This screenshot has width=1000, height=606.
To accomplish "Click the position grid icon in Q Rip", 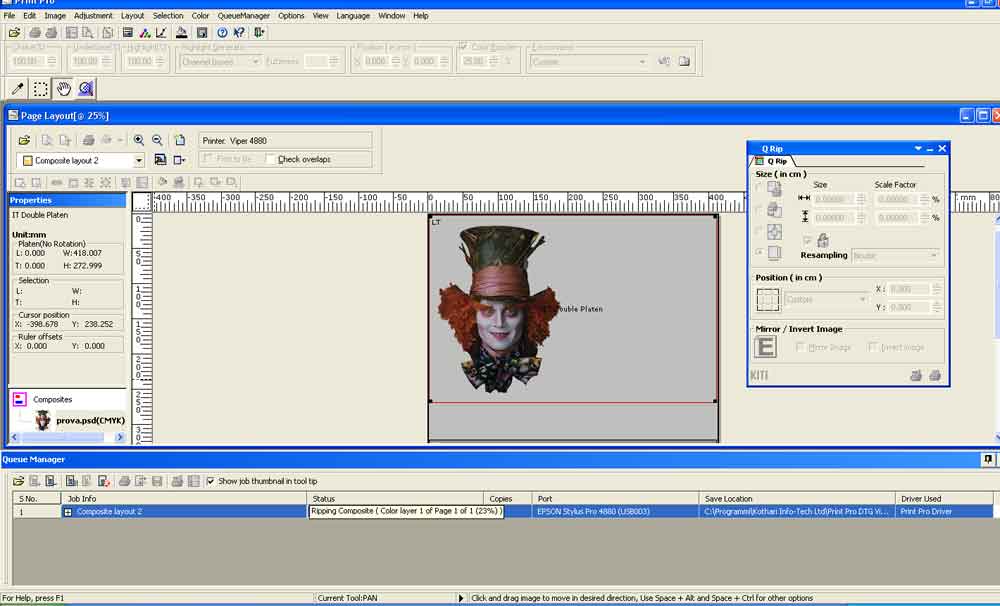I will pos(768,299).
